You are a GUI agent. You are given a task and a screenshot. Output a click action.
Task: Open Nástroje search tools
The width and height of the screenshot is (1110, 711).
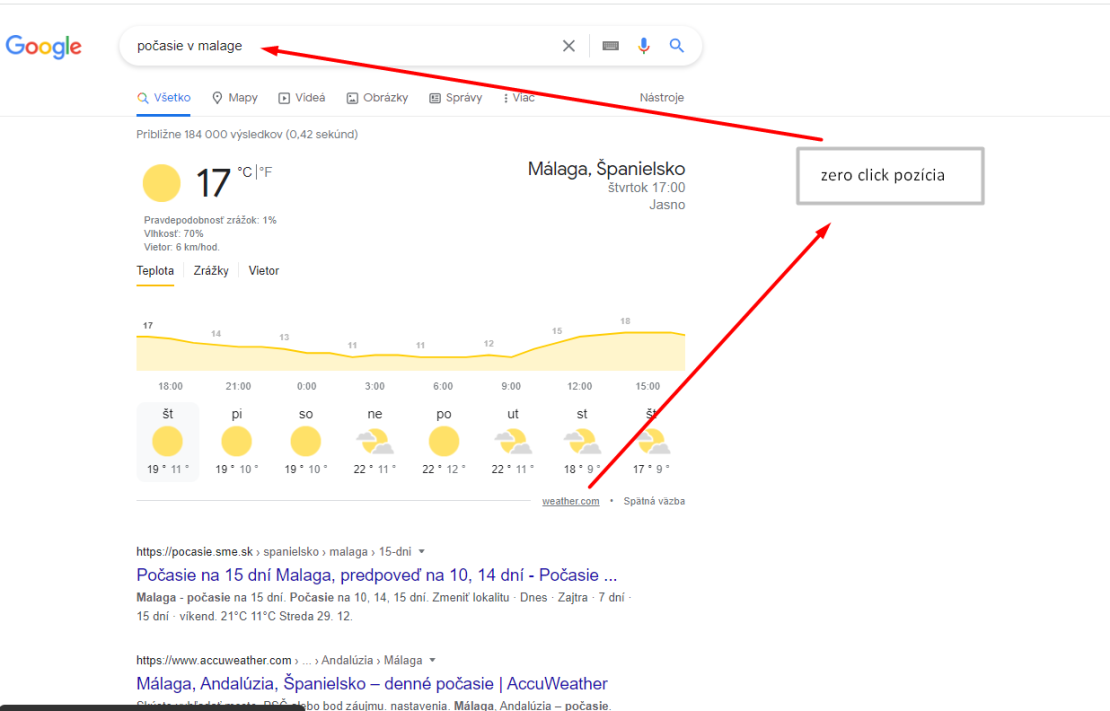pyautogui.click(x=662, y=98)
